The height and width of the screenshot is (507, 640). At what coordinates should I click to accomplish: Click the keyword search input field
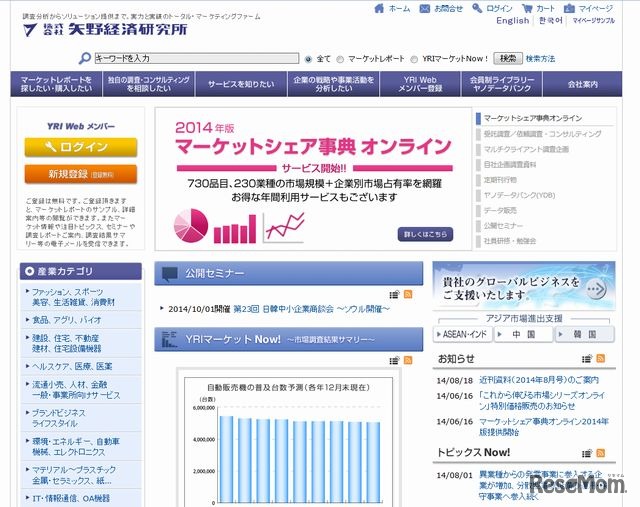tap(197, 58)
